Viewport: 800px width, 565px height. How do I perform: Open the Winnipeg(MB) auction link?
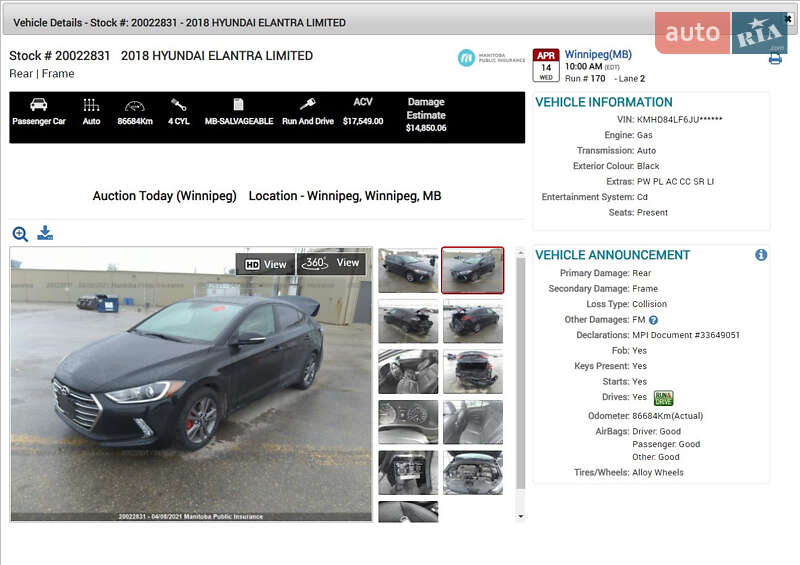[598, 54]
